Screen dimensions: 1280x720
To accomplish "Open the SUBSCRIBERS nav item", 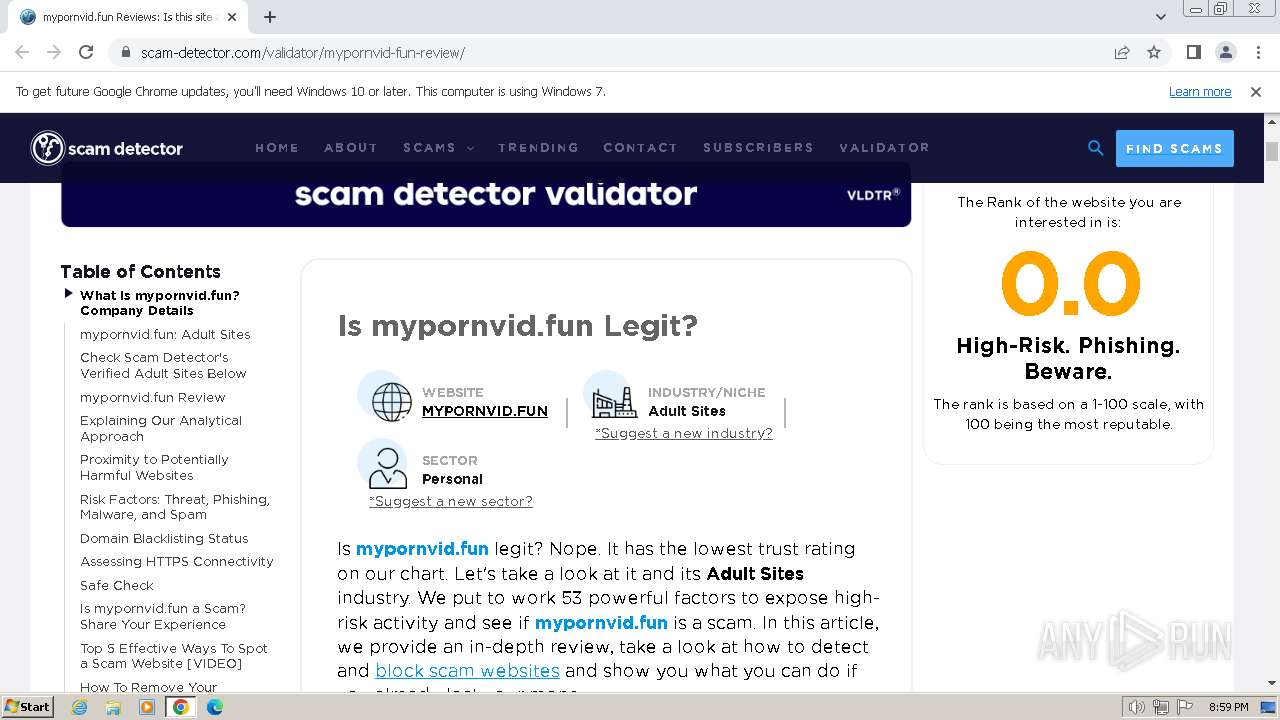I will [758, 147].
